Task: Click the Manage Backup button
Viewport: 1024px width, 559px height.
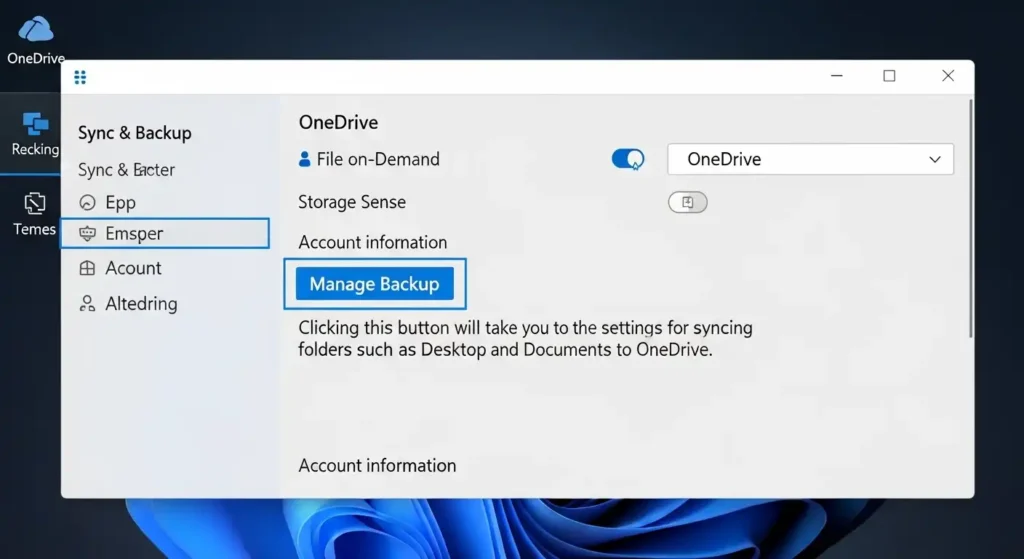Action: point(375,284)
